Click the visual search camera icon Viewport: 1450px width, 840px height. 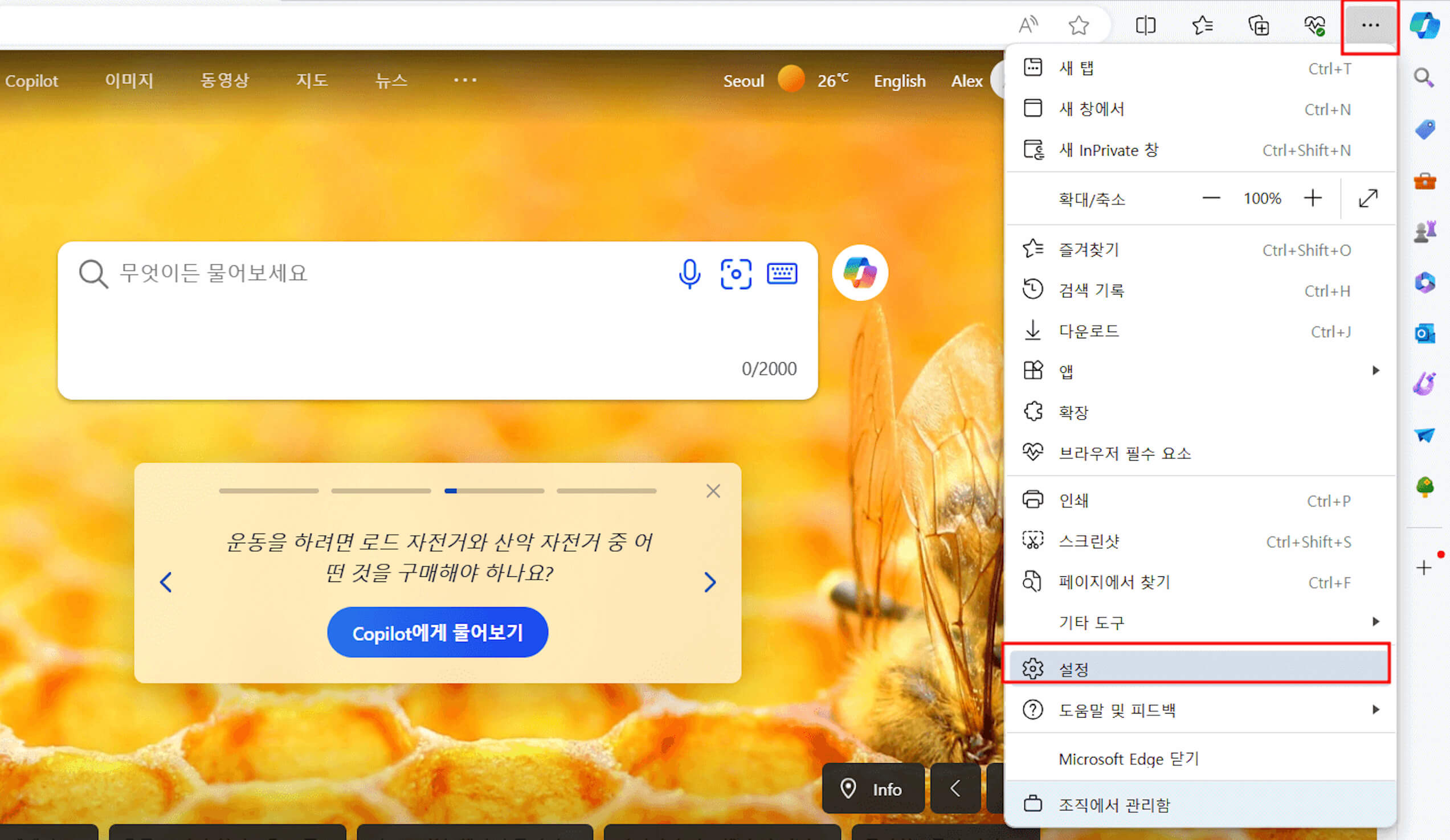737,274
